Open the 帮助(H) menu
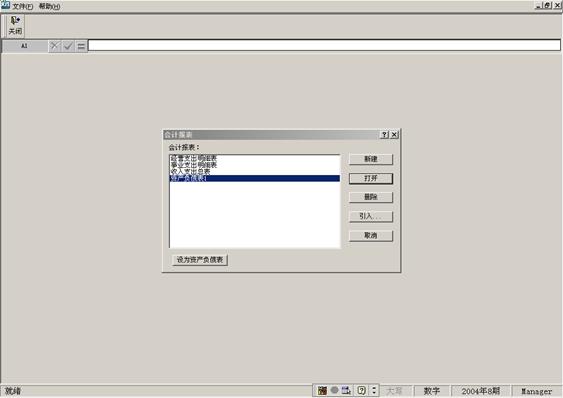This screenshot has height=398, width=563. [49, 6]
